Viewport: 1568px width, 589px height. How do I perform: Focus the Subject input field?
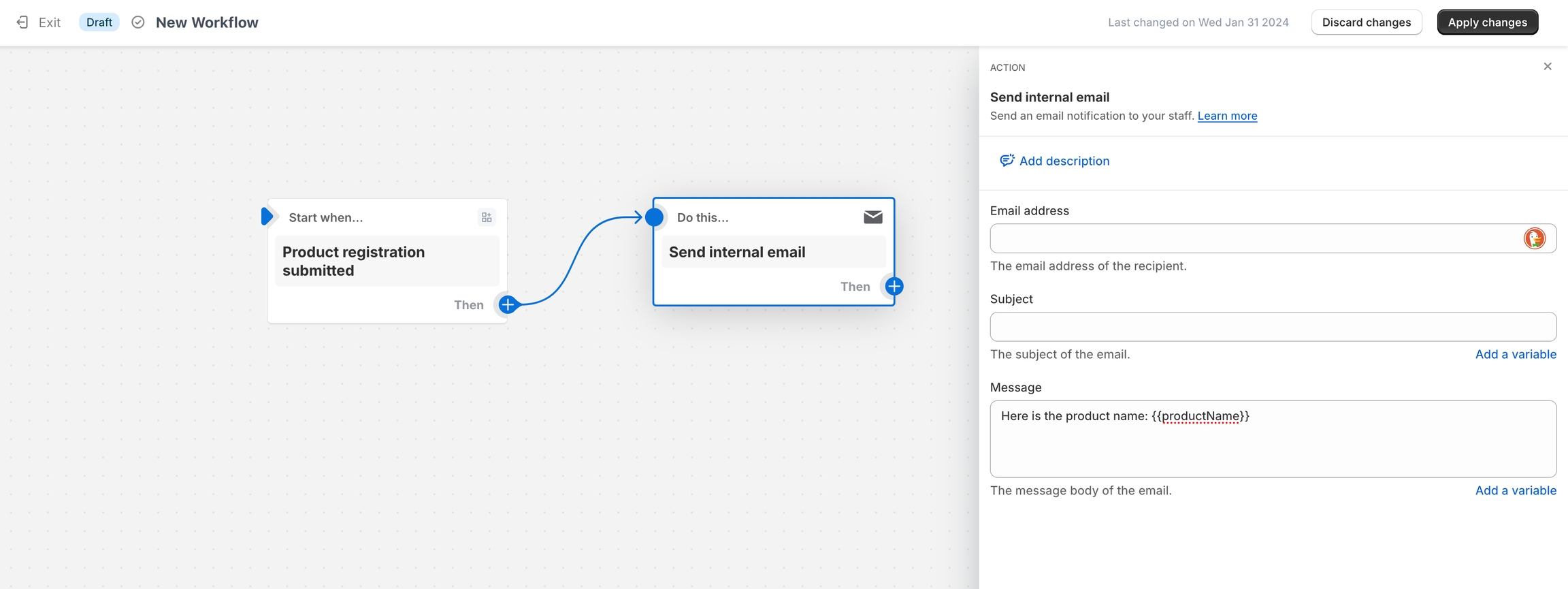(x=1273, y=327)
